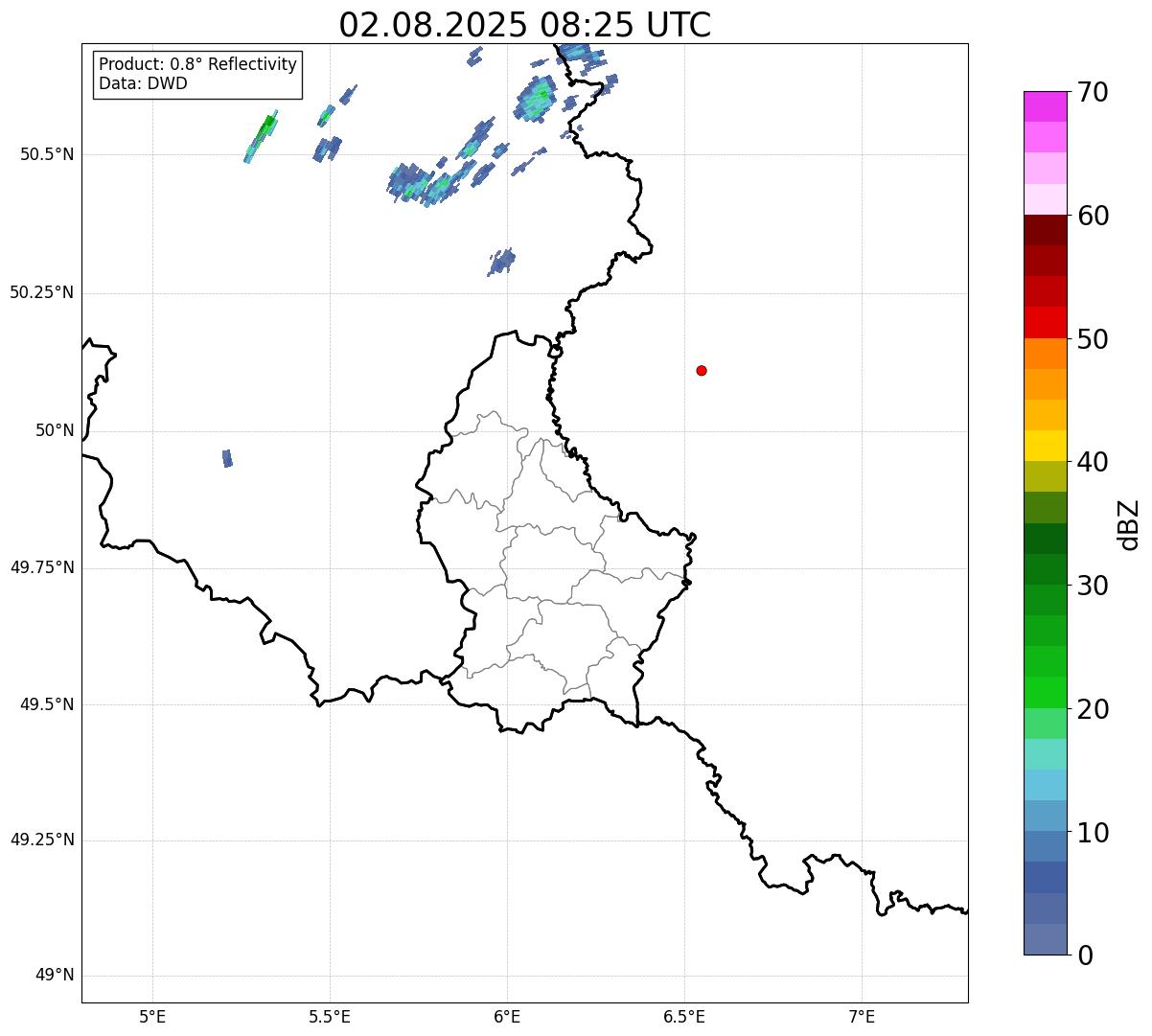This screenshot has height=1036, width=1152.
Task: Click the colorbar 30 tick label
Action: point(1093,586)
